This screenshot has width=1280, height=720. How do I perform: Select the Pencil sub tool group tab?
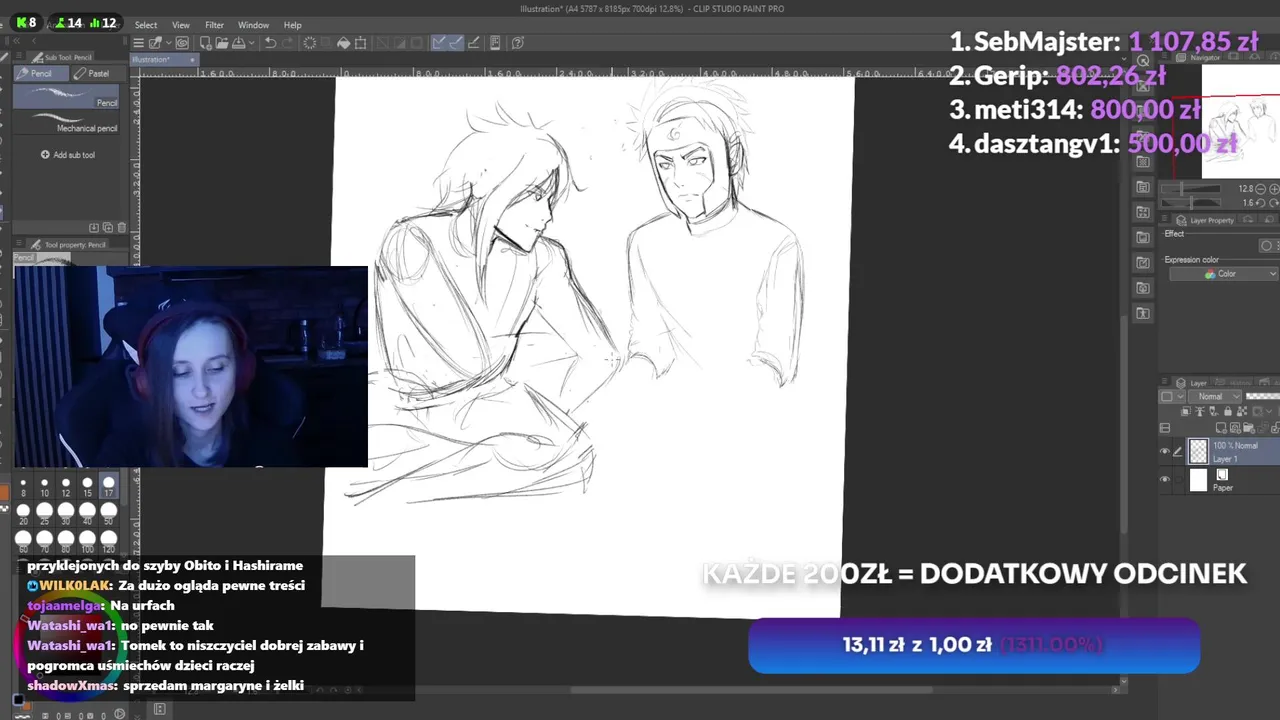41,73
